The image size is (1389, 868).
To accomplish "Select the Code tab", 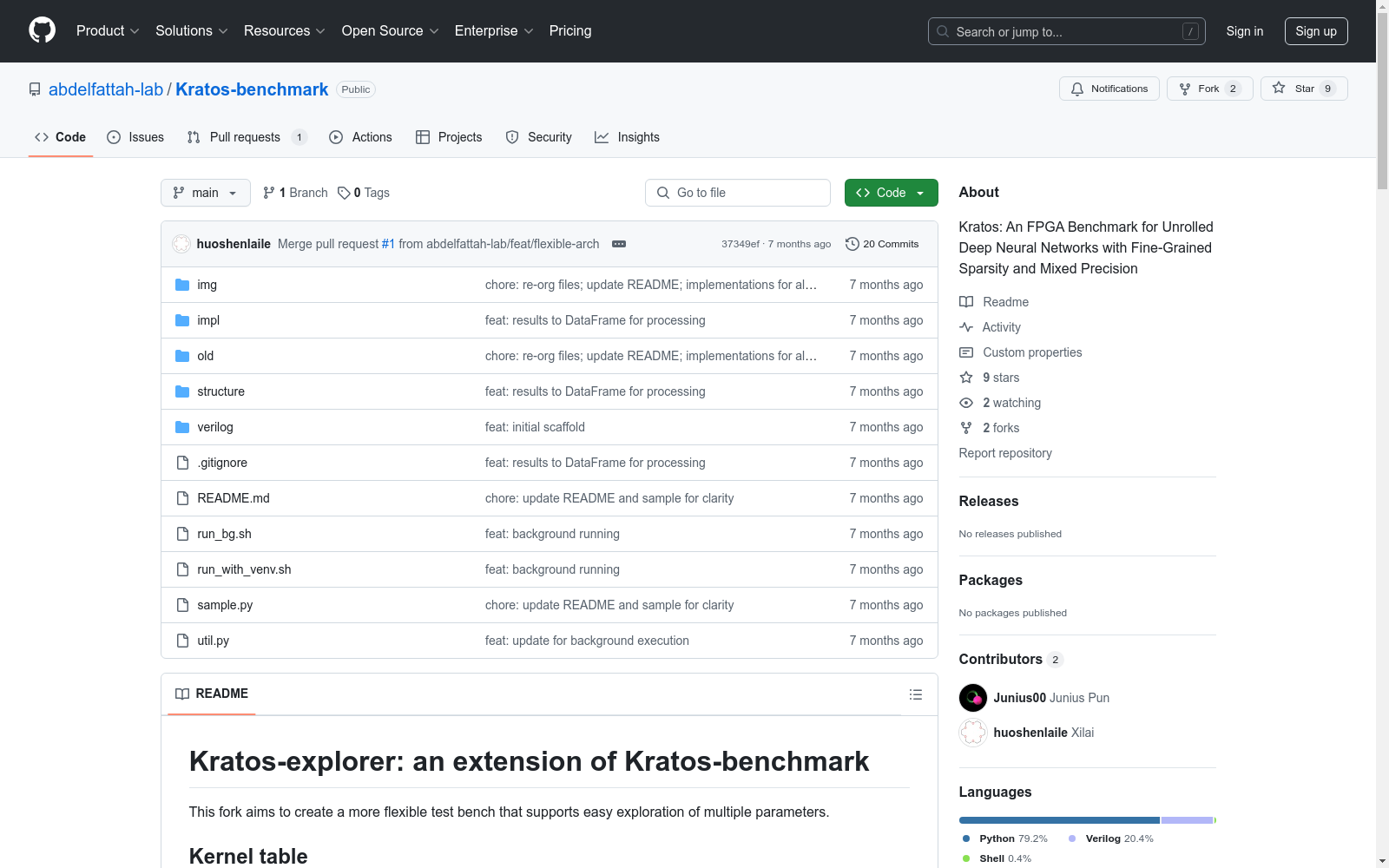I will point(60,137).
